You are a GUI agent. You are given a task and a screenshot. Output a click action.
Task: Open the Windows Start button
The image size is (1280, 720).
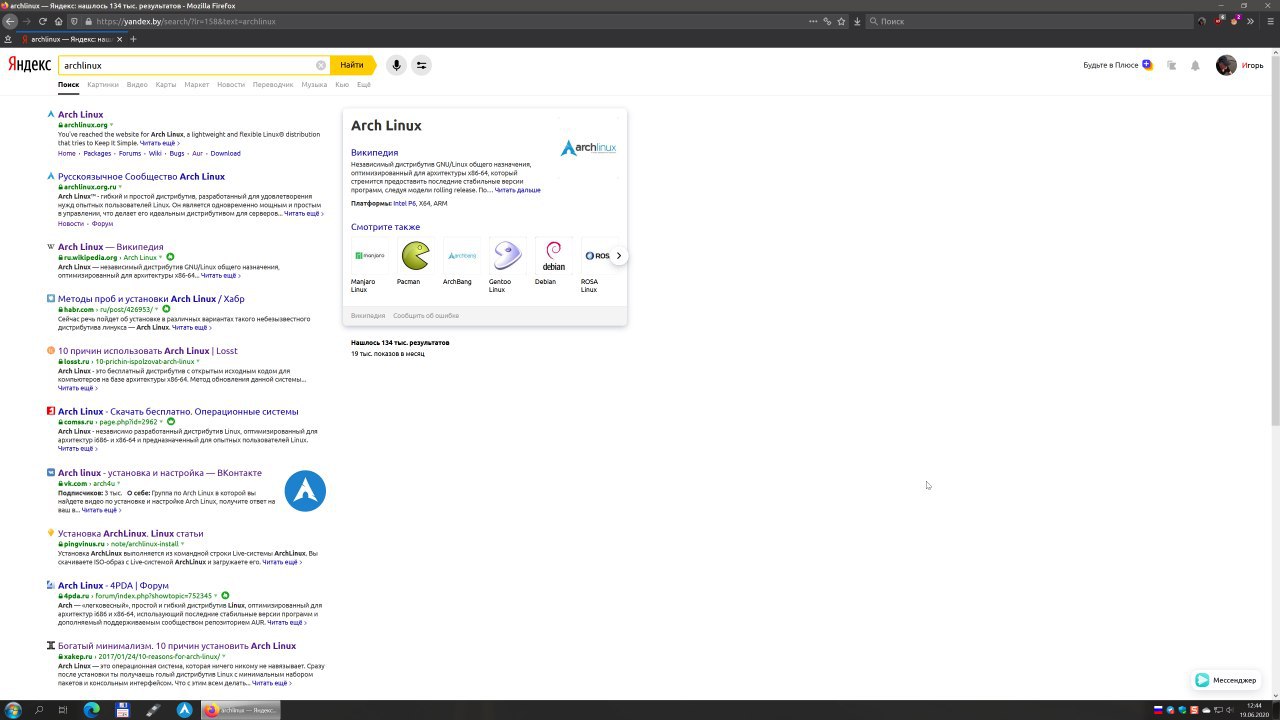[14, 710]
